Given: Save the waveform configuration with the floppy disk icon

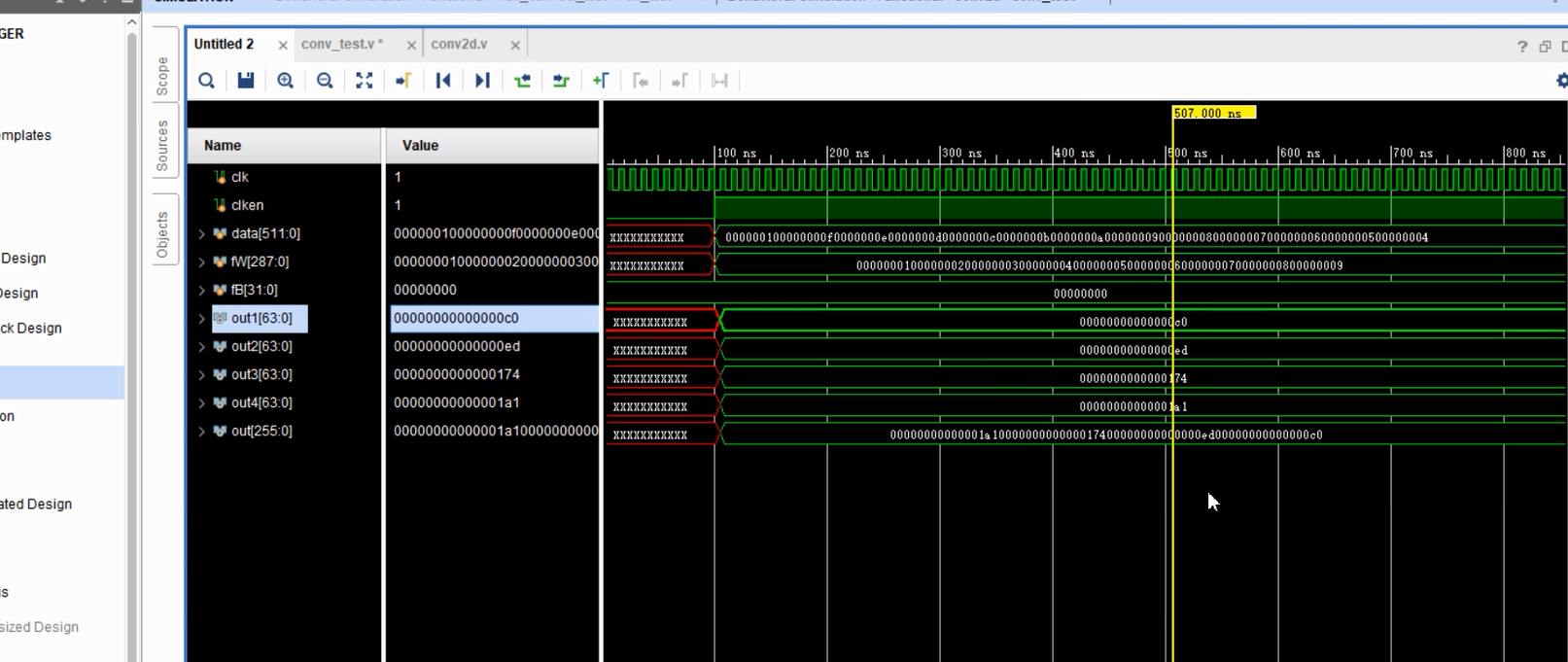Looking at the screenshot, I should pyautogui.click(x=246, y=81).
